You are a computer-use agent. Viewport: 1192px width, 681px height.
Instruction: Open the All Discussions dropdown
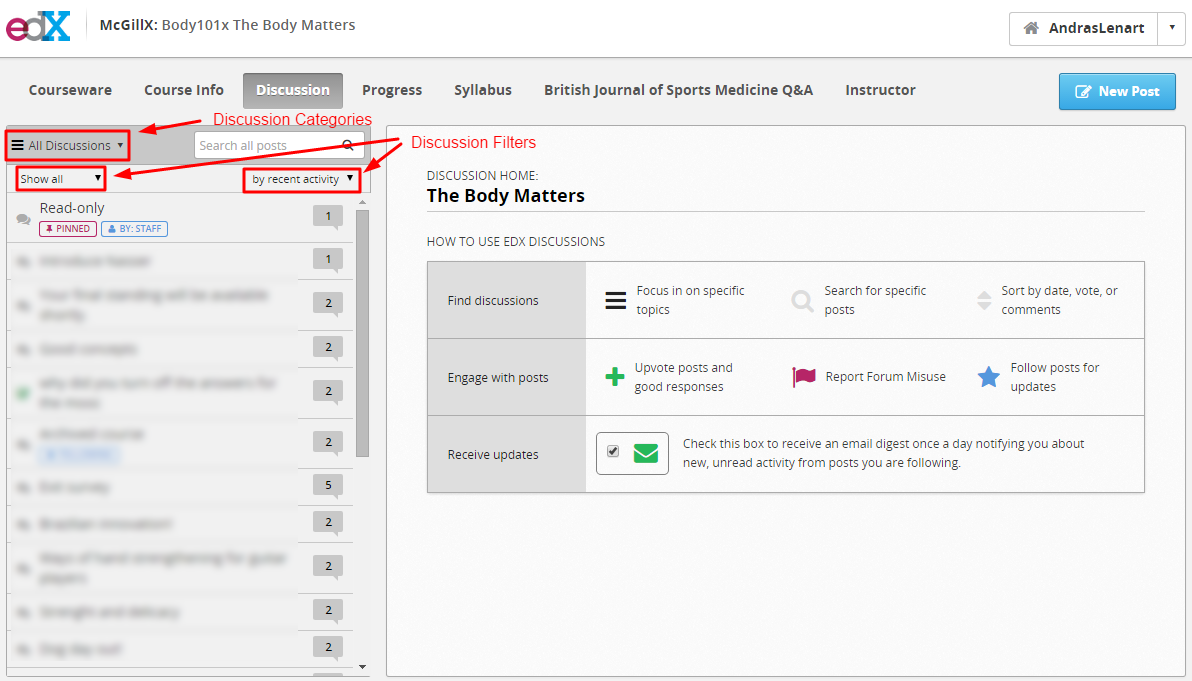67,145
